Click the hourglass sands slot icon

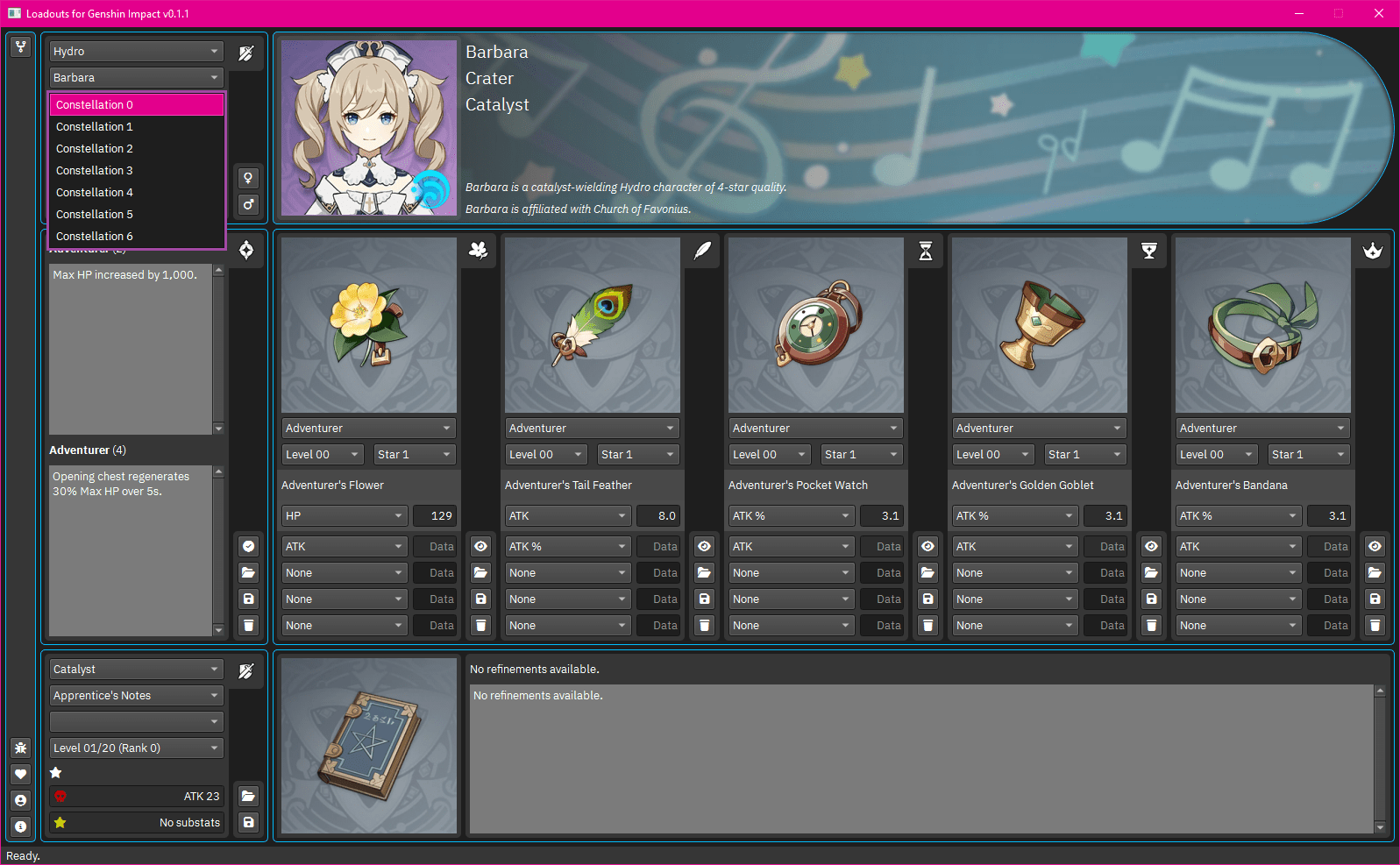[926, 251]
